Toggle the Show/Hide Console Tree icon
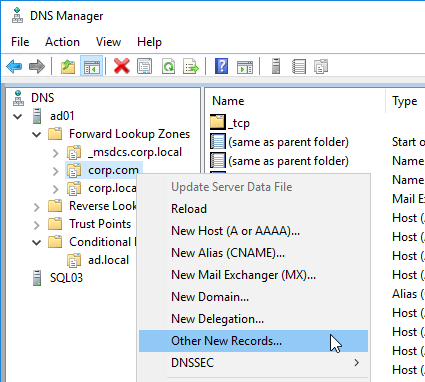Viewport: 425px width, 382px height. tap(91, 66)
